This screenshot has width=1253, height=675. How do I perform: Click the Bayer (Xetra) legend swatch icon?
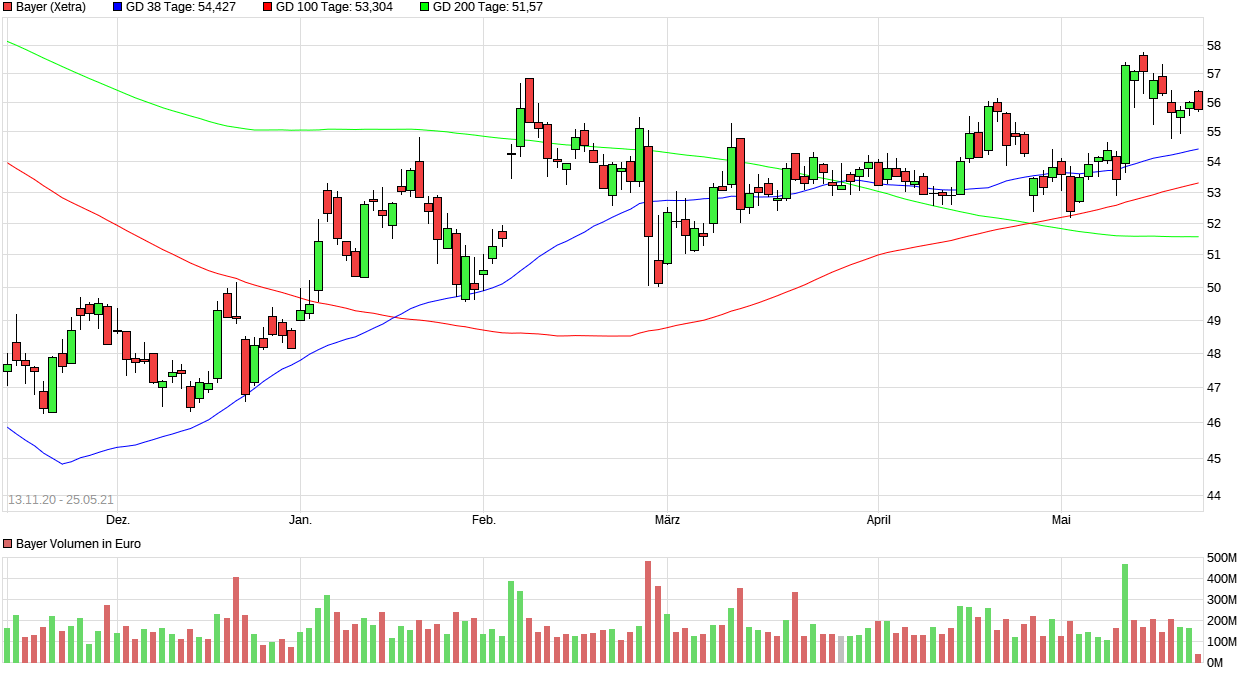[9, 8]
